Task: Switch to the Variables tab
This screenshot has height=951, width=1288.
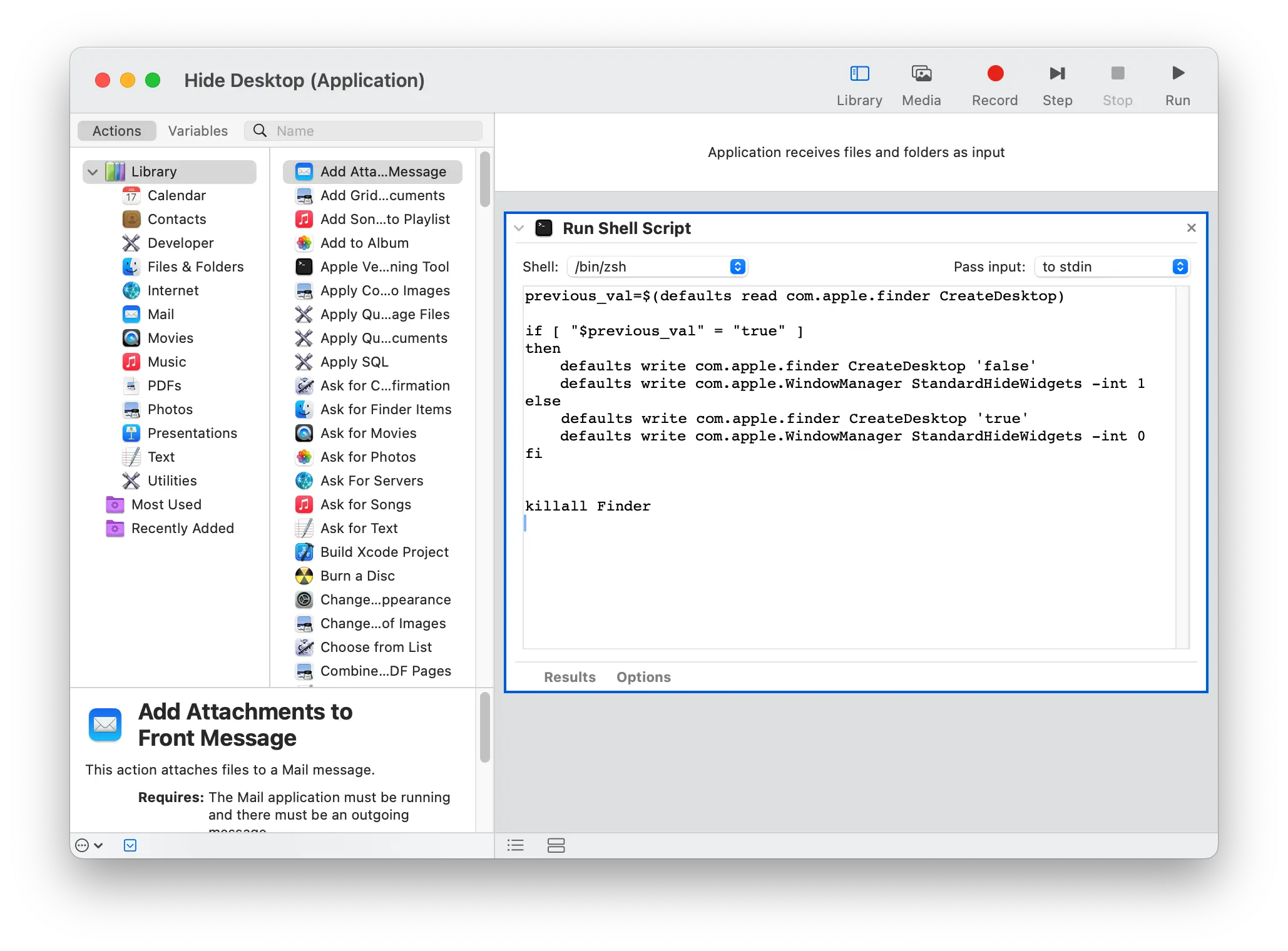Action: pos(198,131)
